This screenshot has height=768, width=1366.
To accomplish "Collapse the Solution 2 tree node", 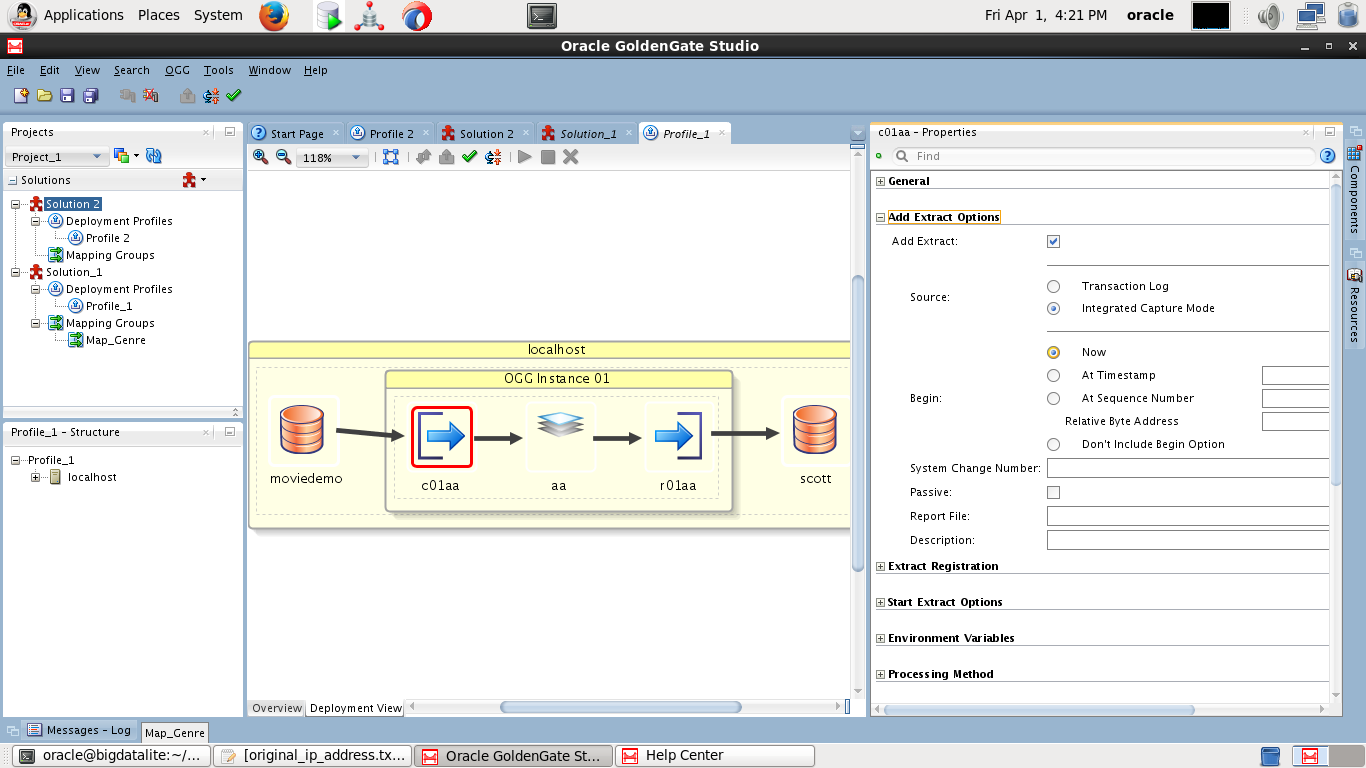I will click(16, 204).
